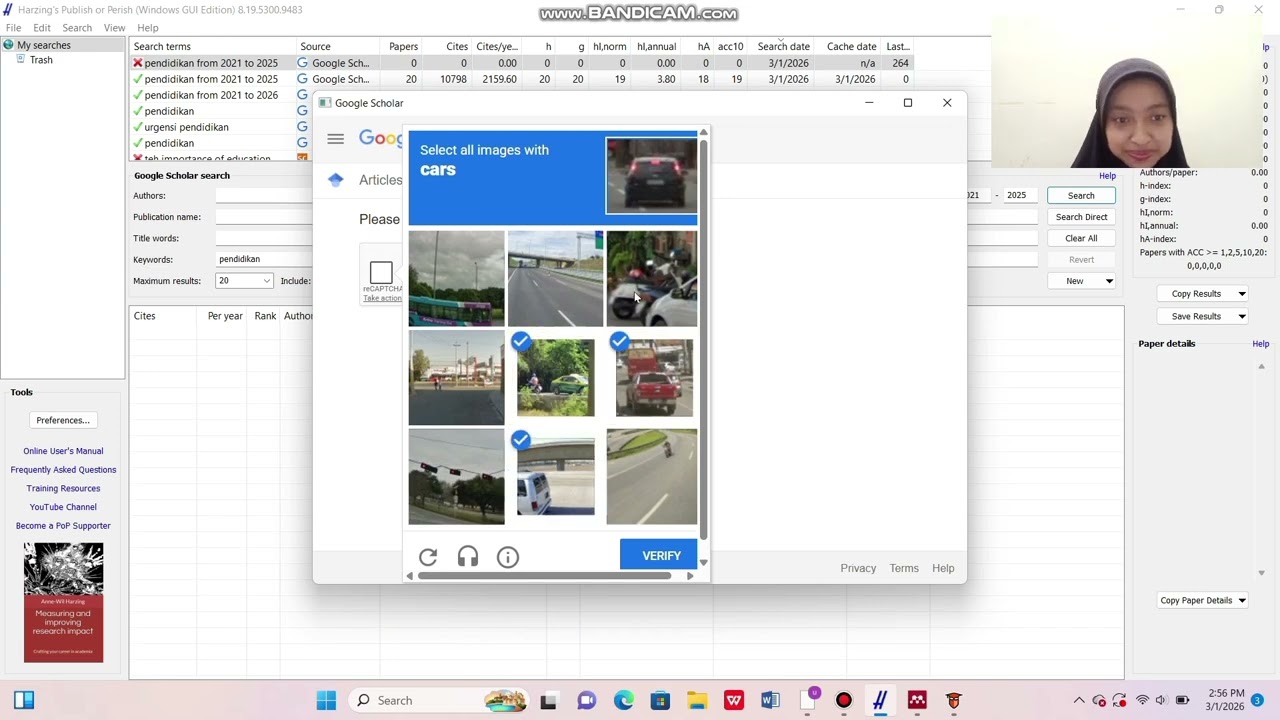Viewport: 1280px width, 720px height.
Task: Select the highway overpass captcha tile
Action: [x=555, y=279]
